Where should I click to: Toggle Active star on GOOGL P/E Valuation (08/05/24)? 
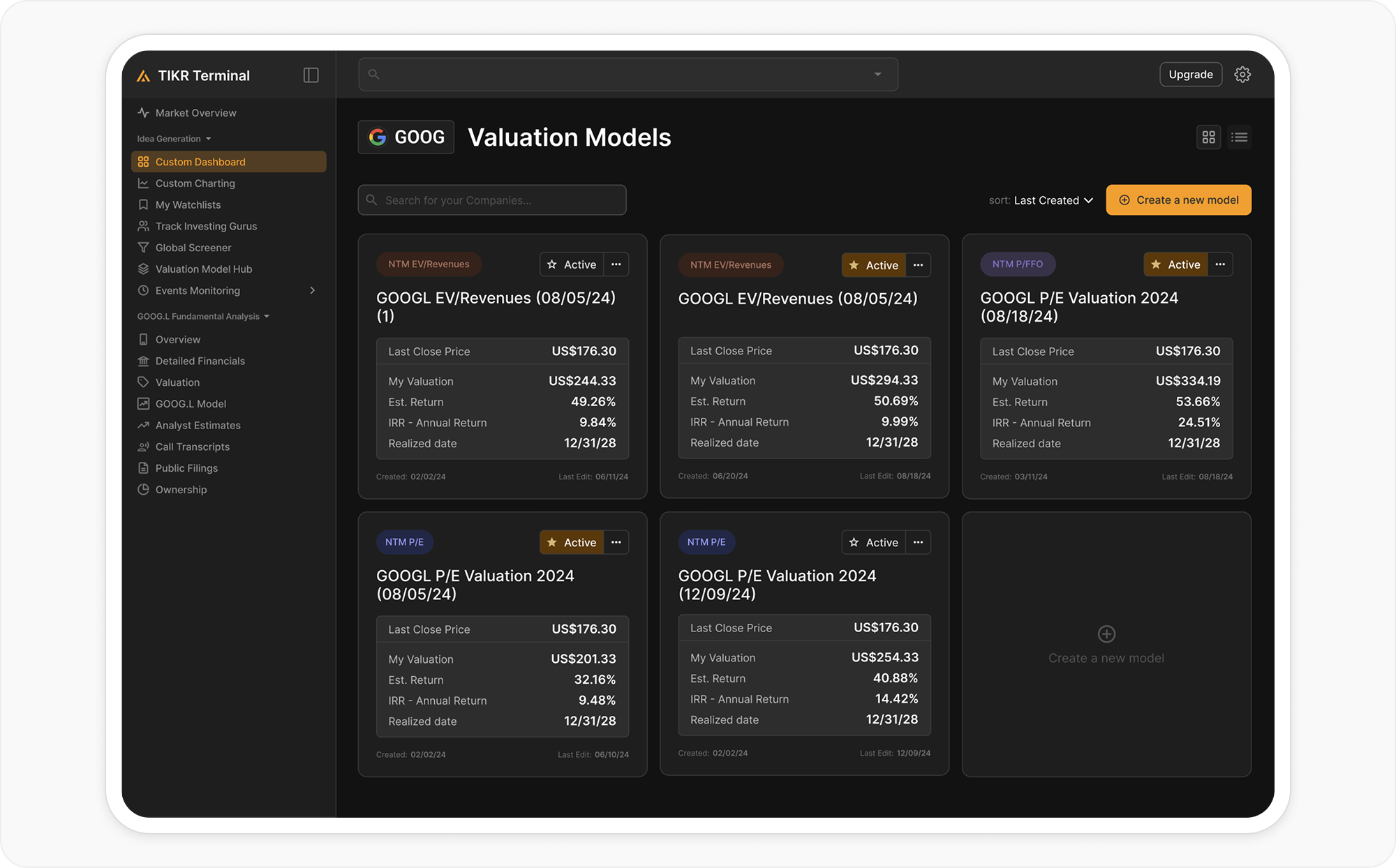pyautogui.click(x=572, y=542)
